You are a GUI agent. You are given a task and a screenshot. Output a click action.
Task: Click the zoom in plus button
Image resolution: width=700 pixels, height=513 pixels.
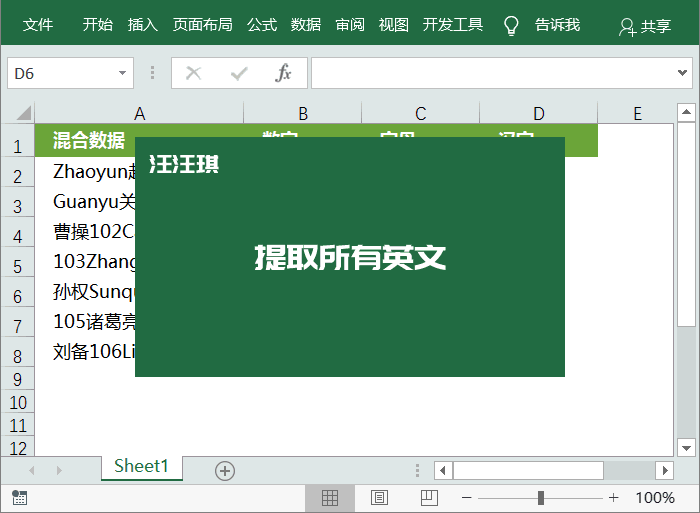pyautogui.click(x=613, y=497)
